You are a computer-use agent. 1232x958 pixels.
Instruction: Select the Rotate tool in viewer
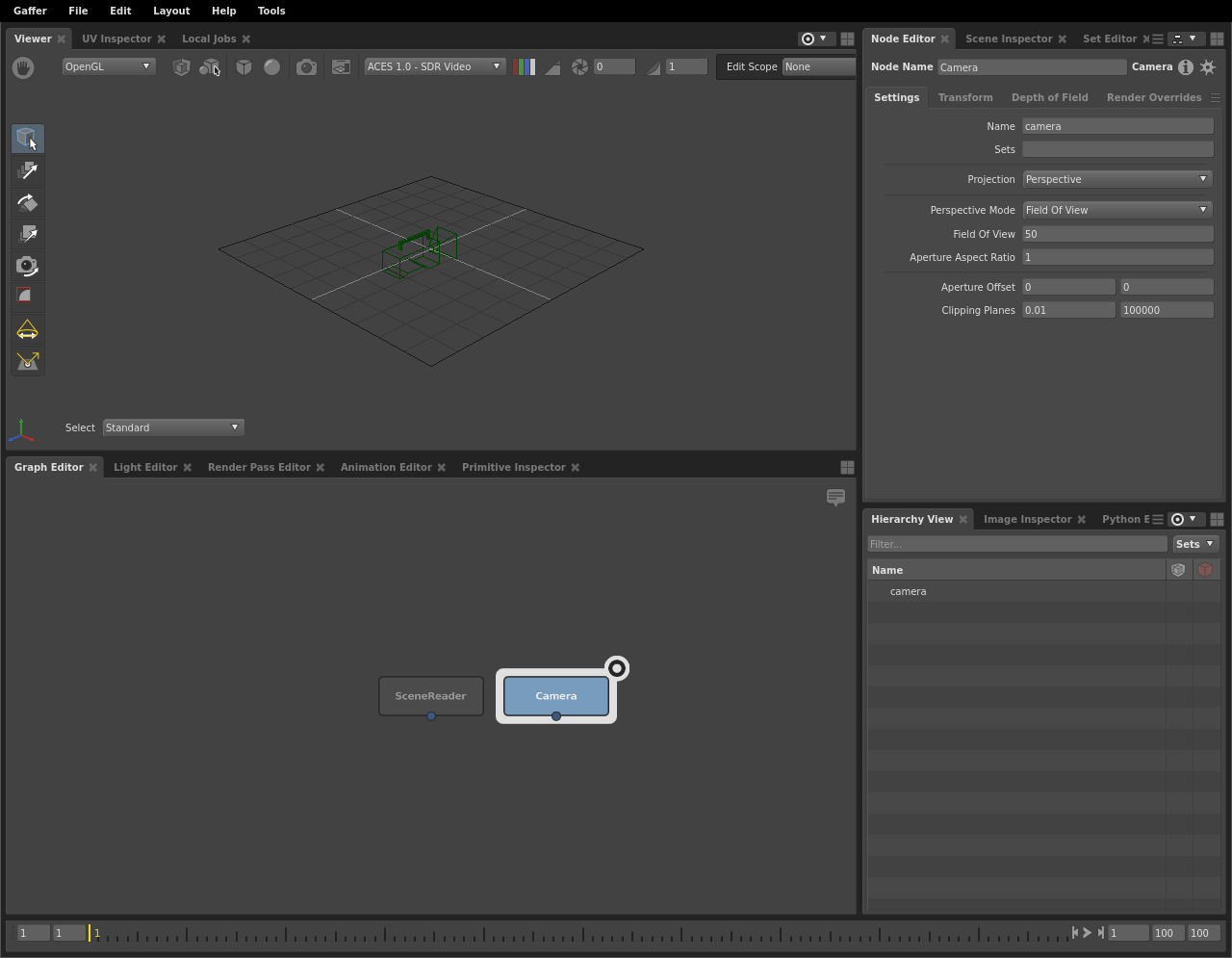27,202
